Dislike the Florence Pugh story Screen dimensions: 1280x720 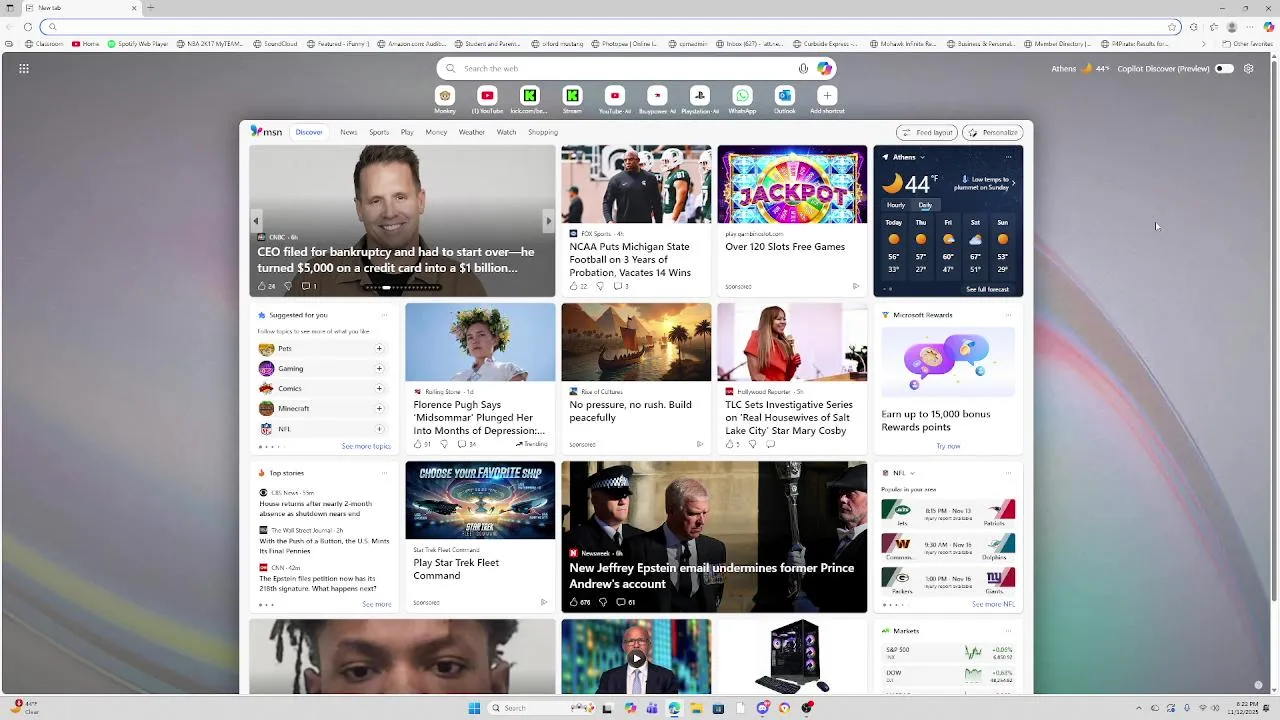444,444
